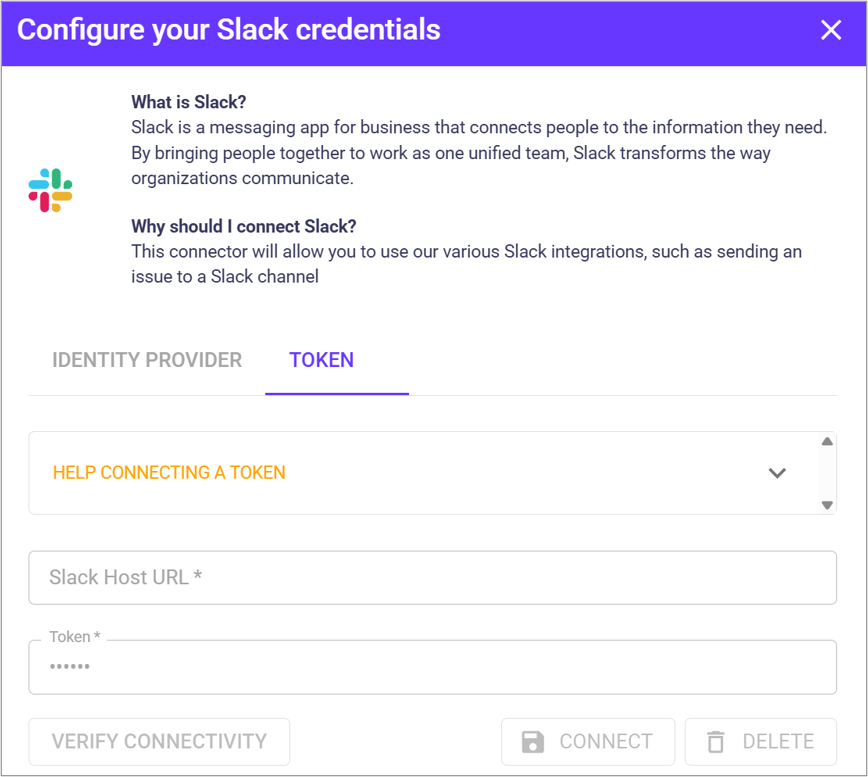Image resolution: width=868 pixels, height=777 pixels.
Task: Click the Slack logo icon
Action: coord(50,190)
